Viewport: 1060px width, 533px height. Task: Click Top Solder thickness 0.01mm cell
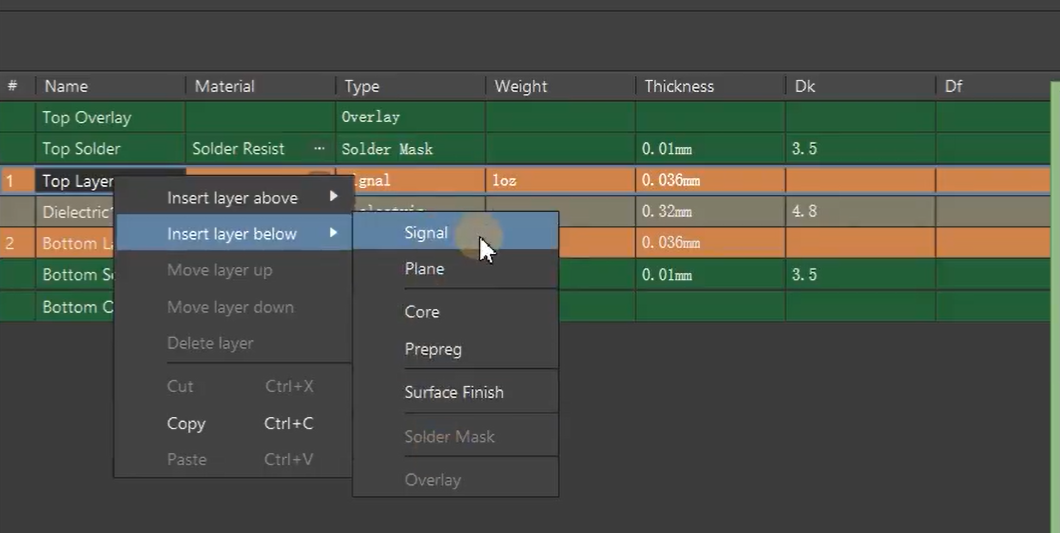point(667,149)
